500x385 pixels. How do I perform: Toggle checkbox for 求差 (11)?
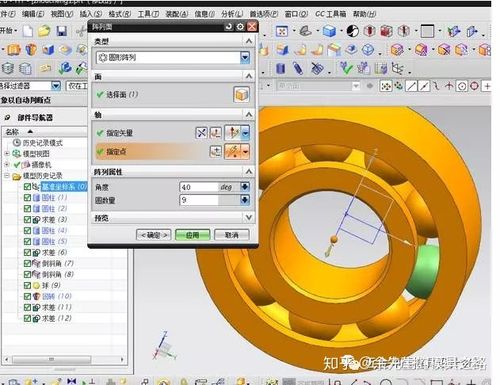(x=27, y=307)
